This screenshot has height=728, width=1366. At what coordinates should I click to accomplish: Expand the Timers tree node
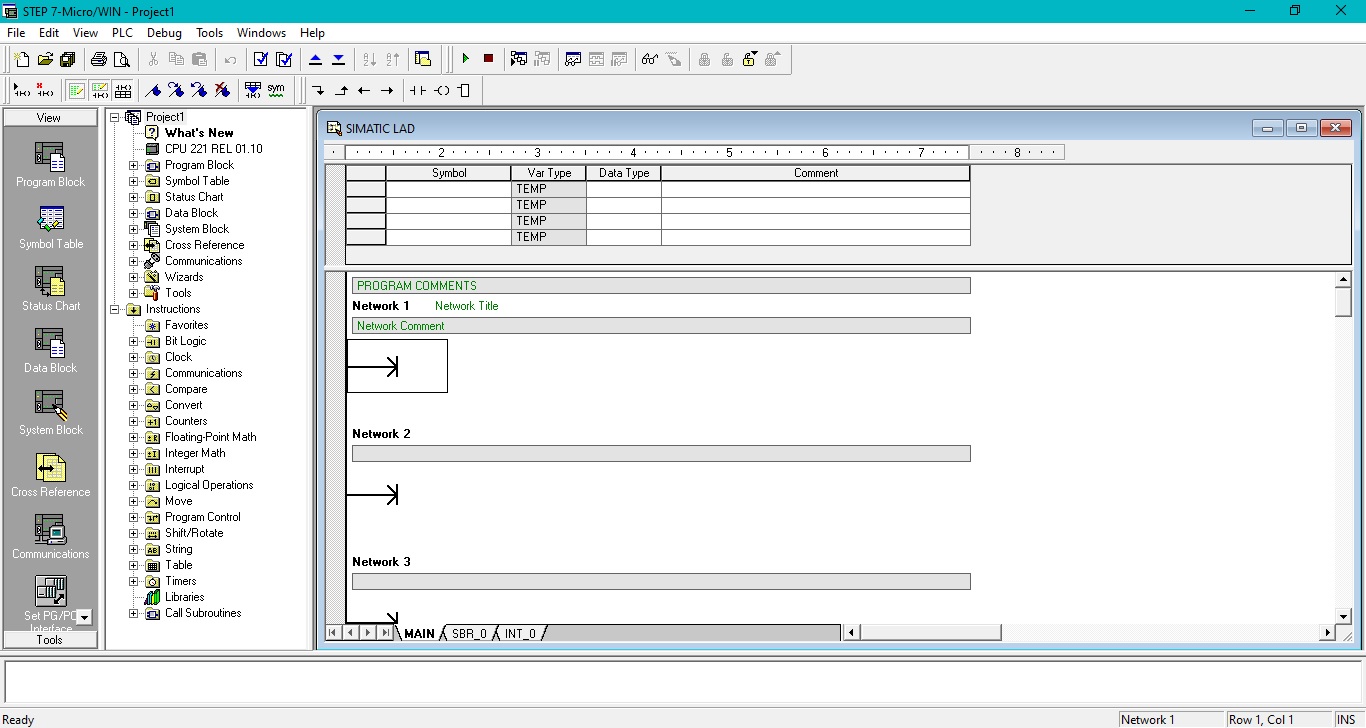point(134,581)
